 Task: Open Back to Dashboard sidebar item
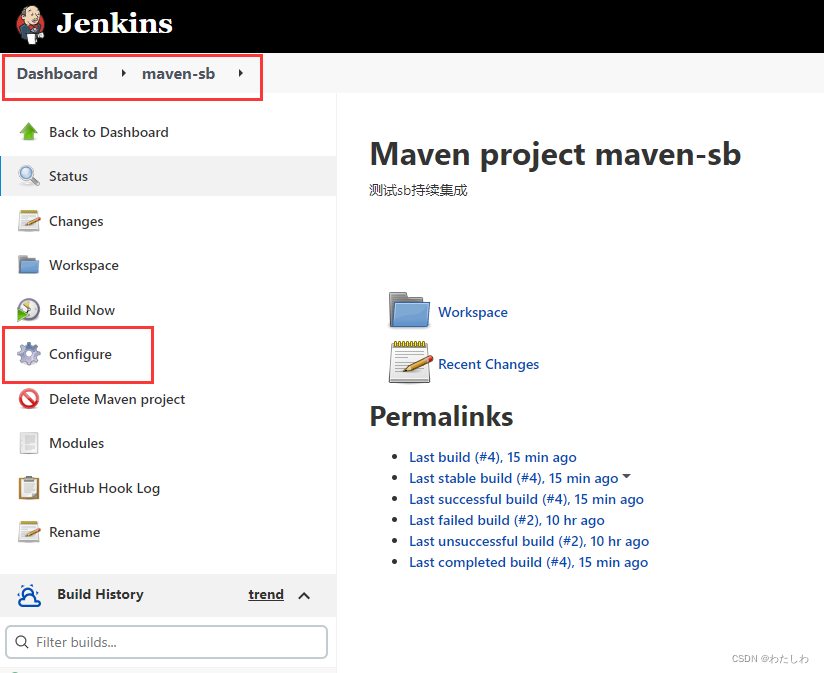[109, 132]
